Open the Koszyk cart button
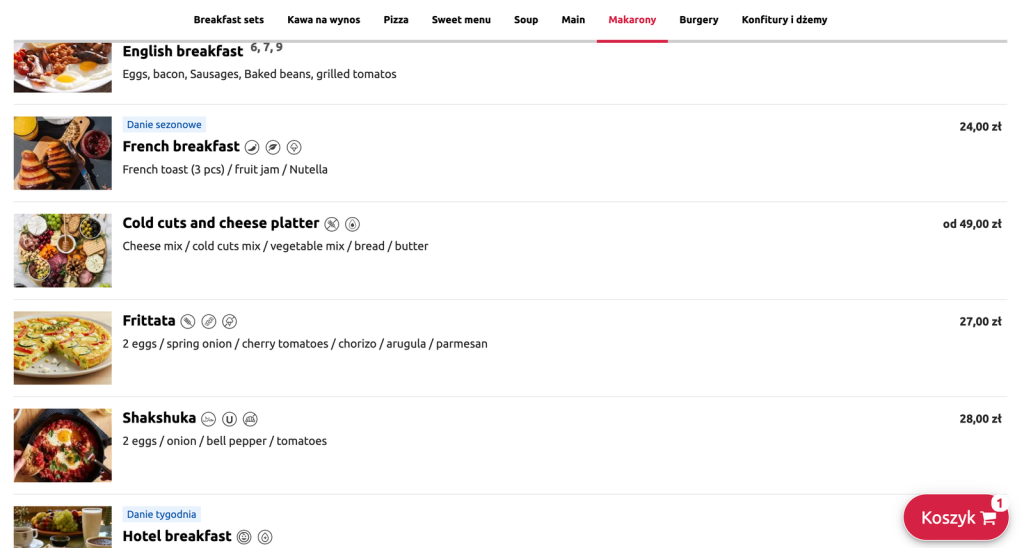The height and width of the screenshot is (548, 1024). coord(957,517)
